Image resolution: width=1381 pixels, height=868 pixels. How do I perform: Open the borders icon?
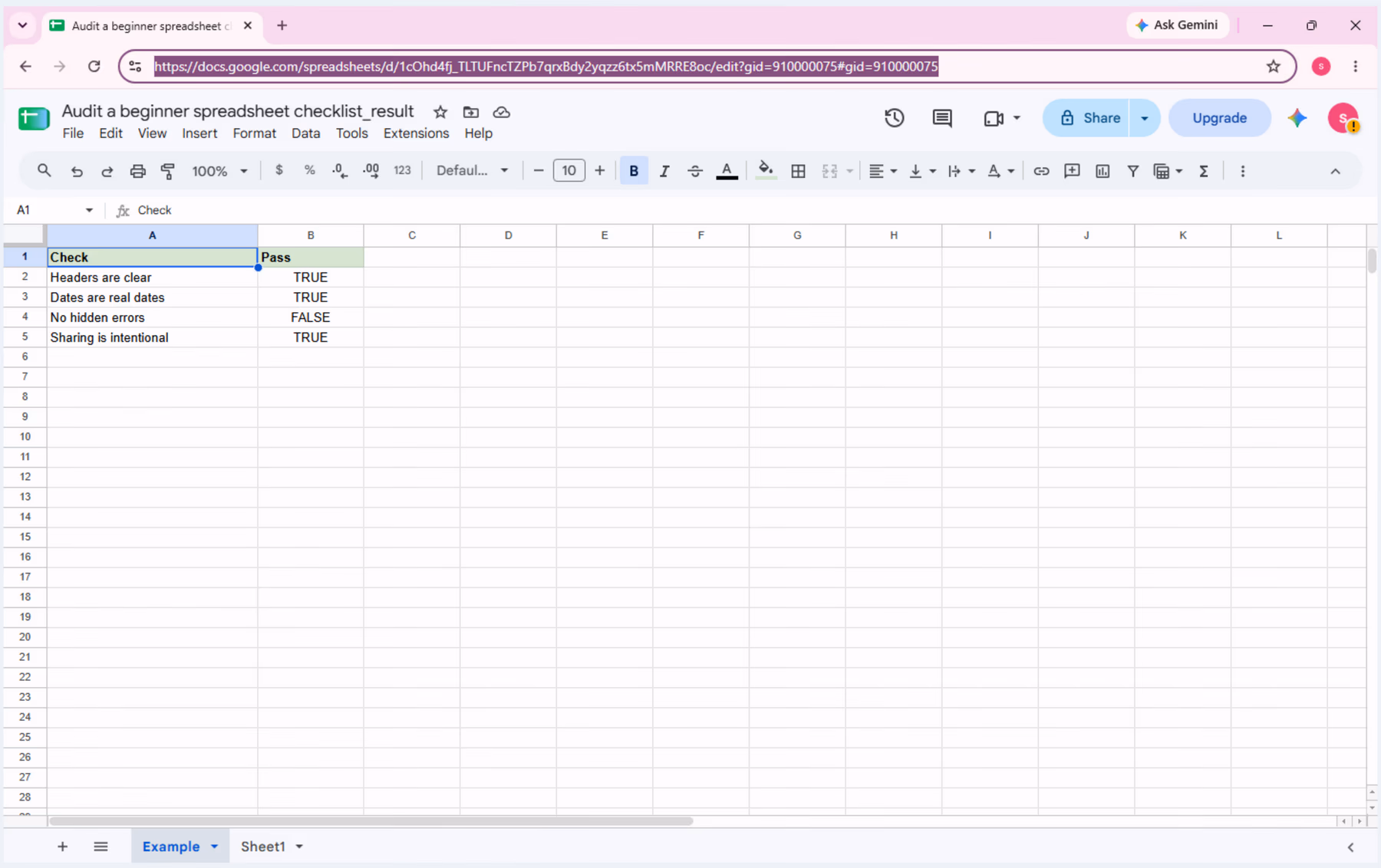pyautogui.click(x=798, y=171)
